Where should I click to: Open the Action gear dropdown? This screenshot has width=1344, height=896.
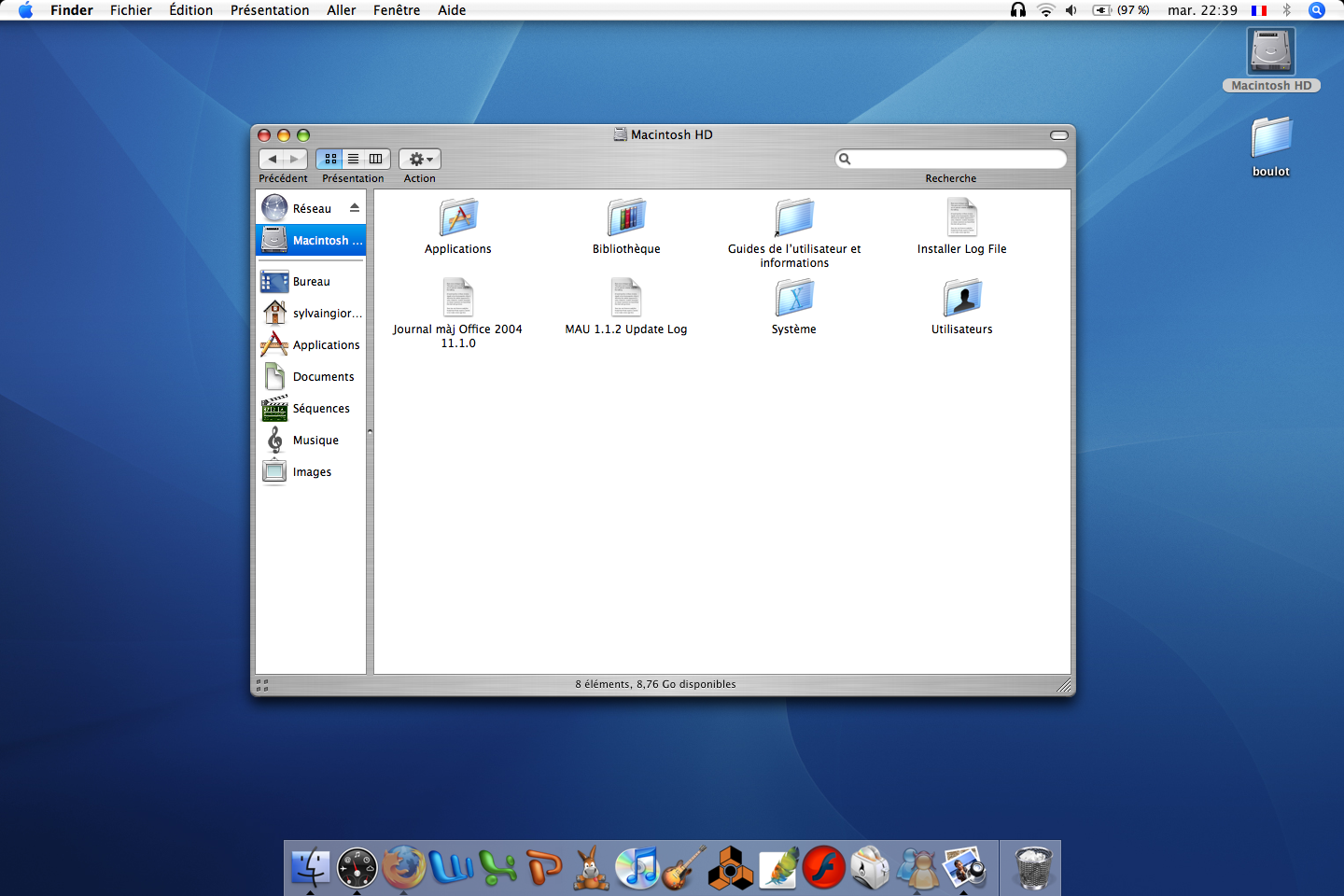(420, 159)
